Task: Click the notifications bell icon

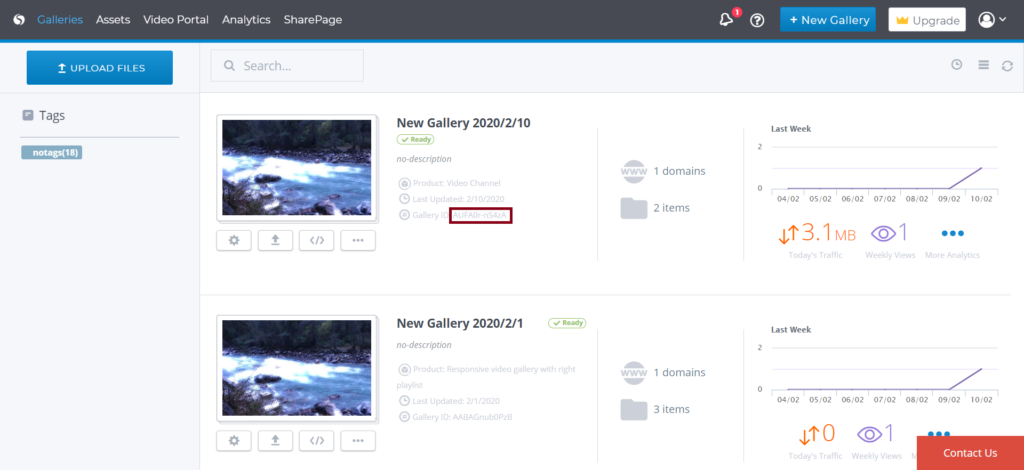Action: 726,20
